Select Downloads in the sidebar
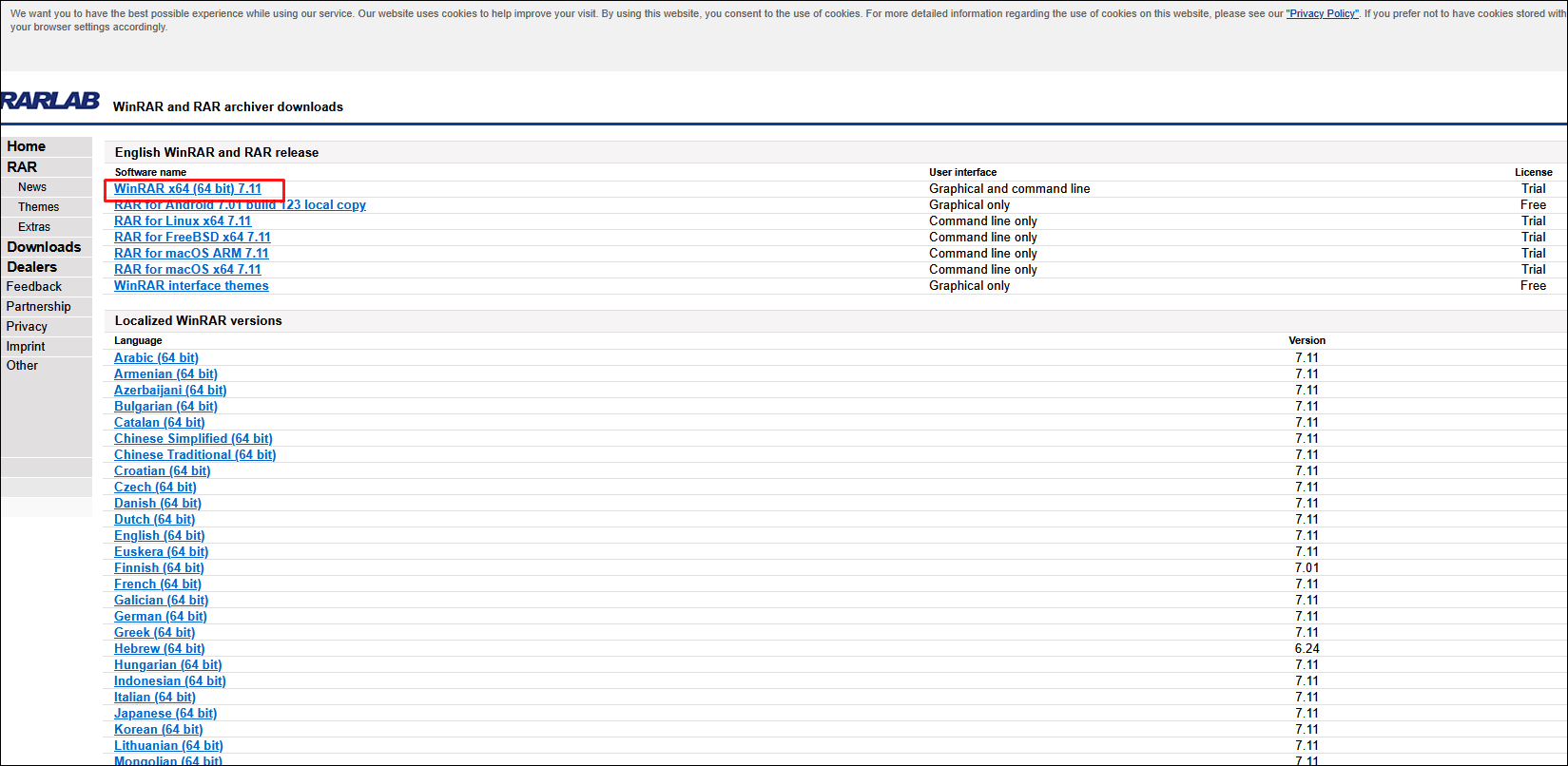1568x766 pixels. point(44,247)
